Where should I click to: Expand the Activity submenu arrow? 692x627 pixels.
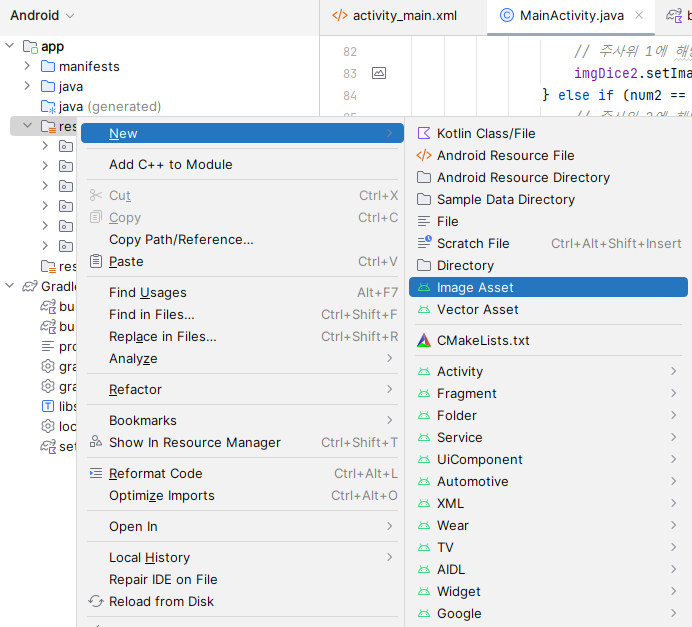pos(673,371)
